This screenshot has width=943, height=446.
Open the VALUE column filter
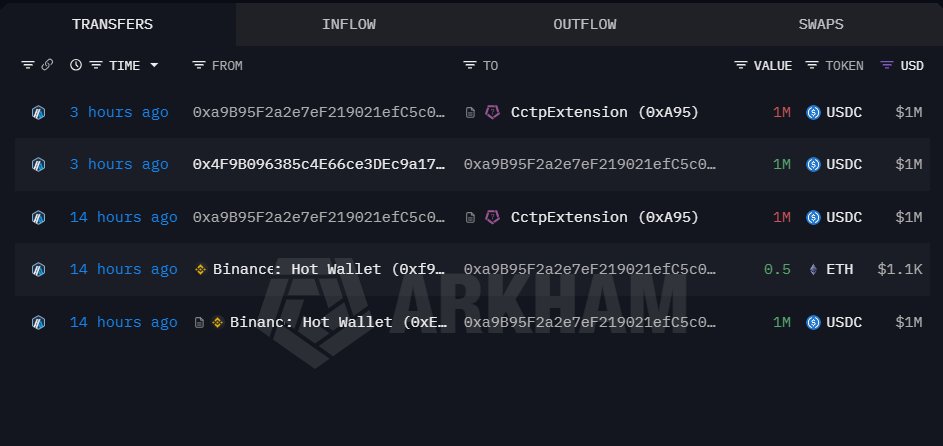point(741,66)
